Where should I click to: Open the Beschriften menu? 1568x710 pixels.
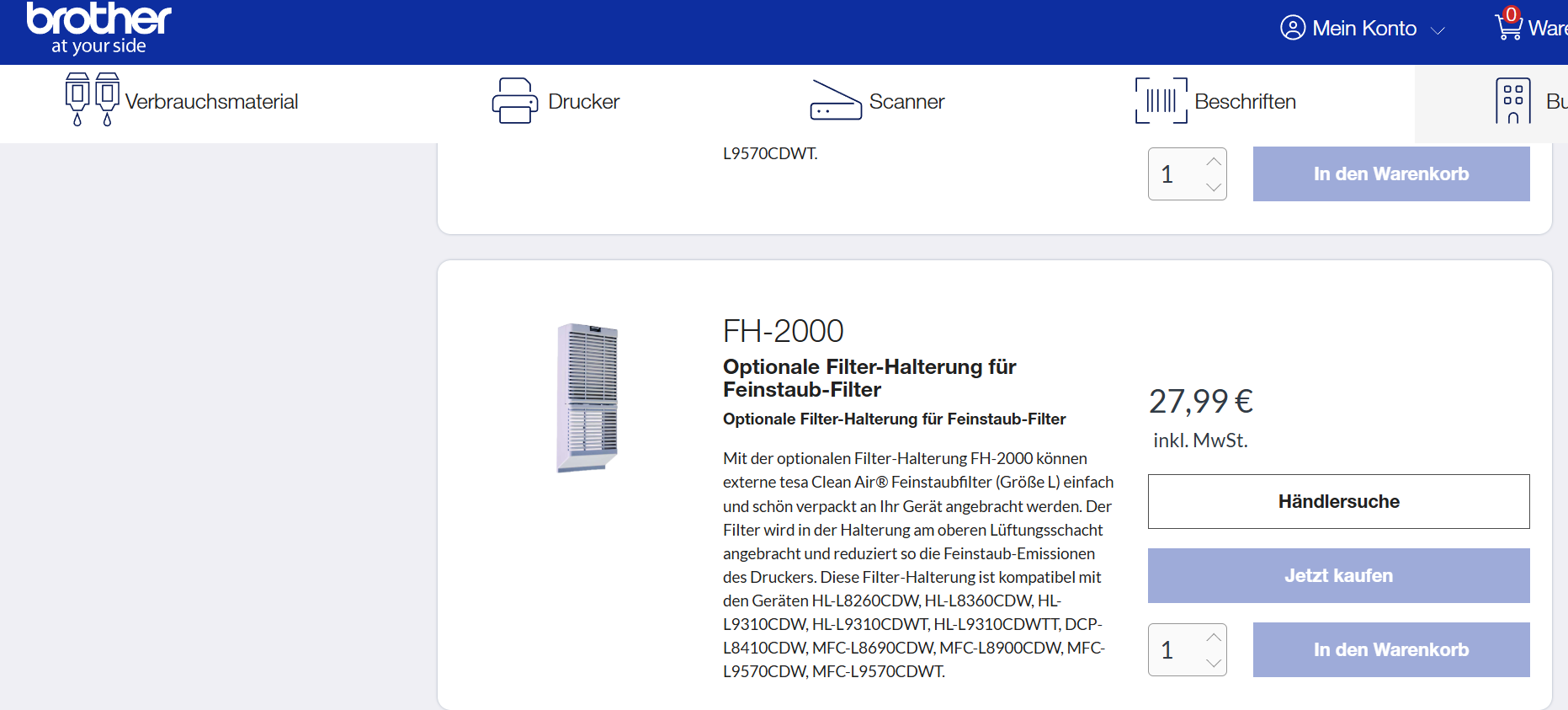pos(1245,102)
